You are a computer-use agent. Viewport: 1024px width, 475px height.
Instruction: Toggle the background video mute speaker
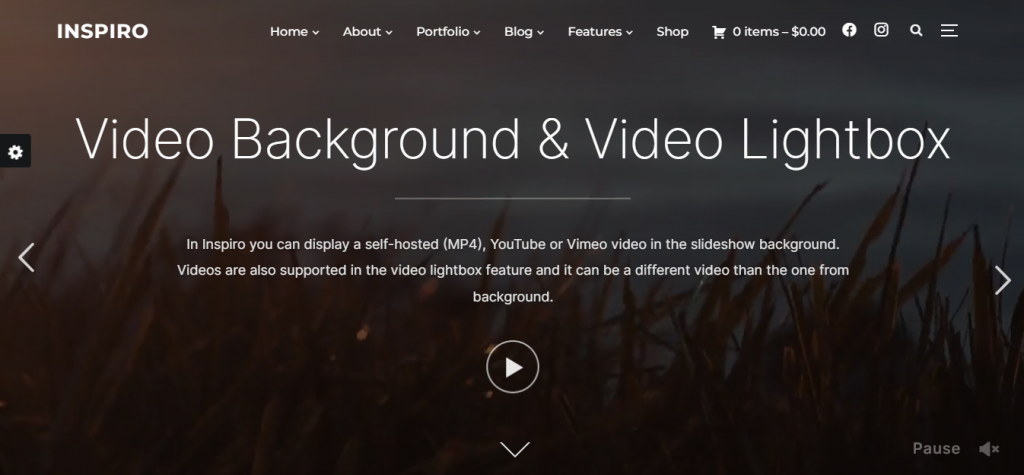(988, 449)
